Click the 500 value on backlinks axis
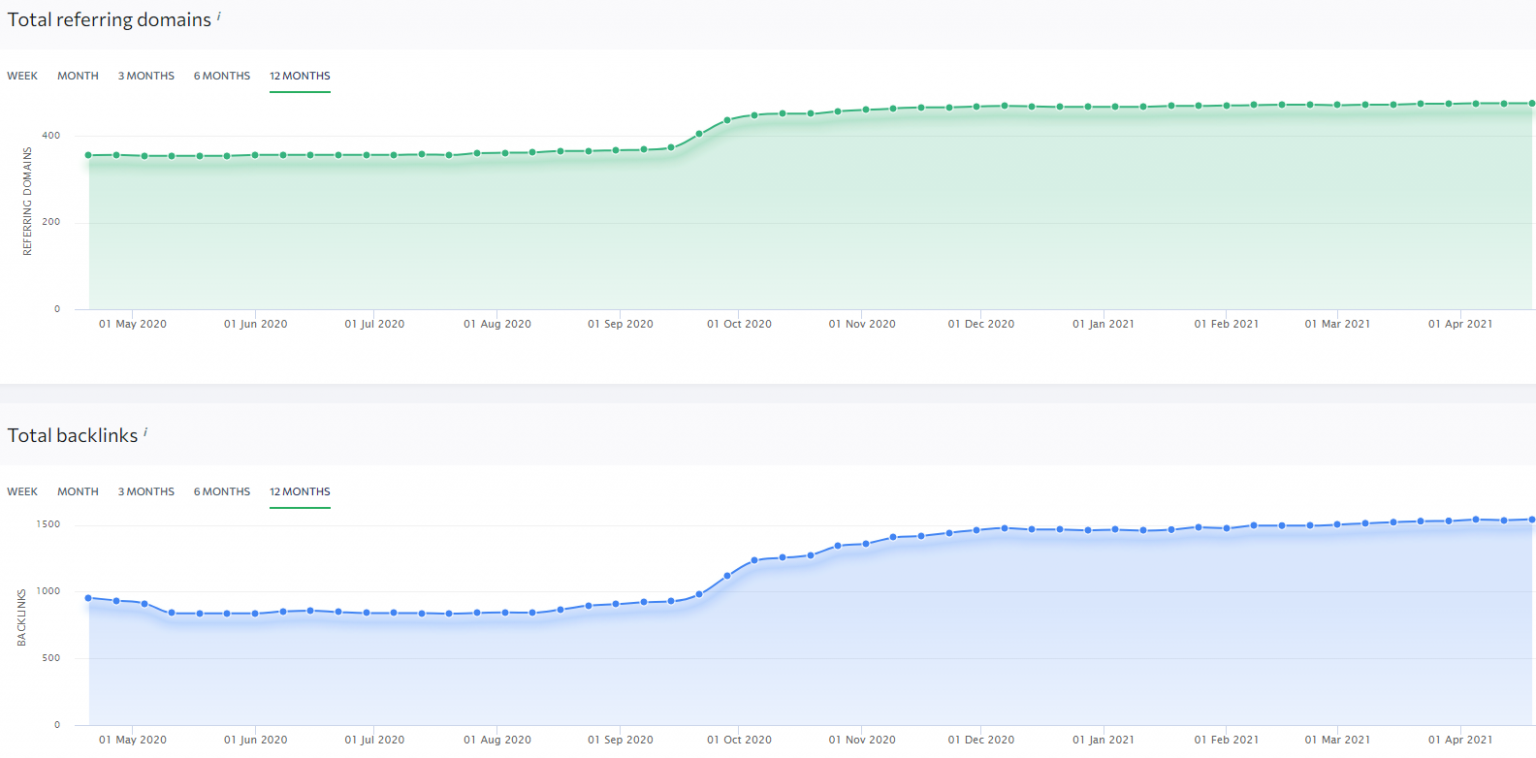Screen dimensions: 1536x758 [51, 658]
